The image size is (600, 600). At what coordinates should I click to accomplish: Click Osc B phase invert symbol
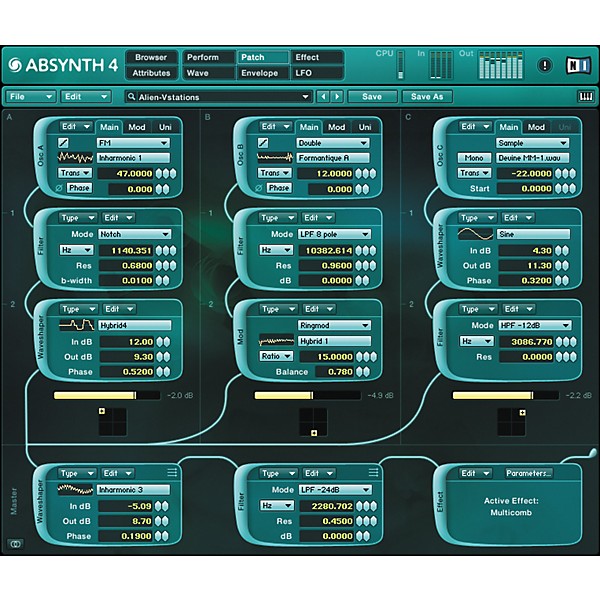259,188
